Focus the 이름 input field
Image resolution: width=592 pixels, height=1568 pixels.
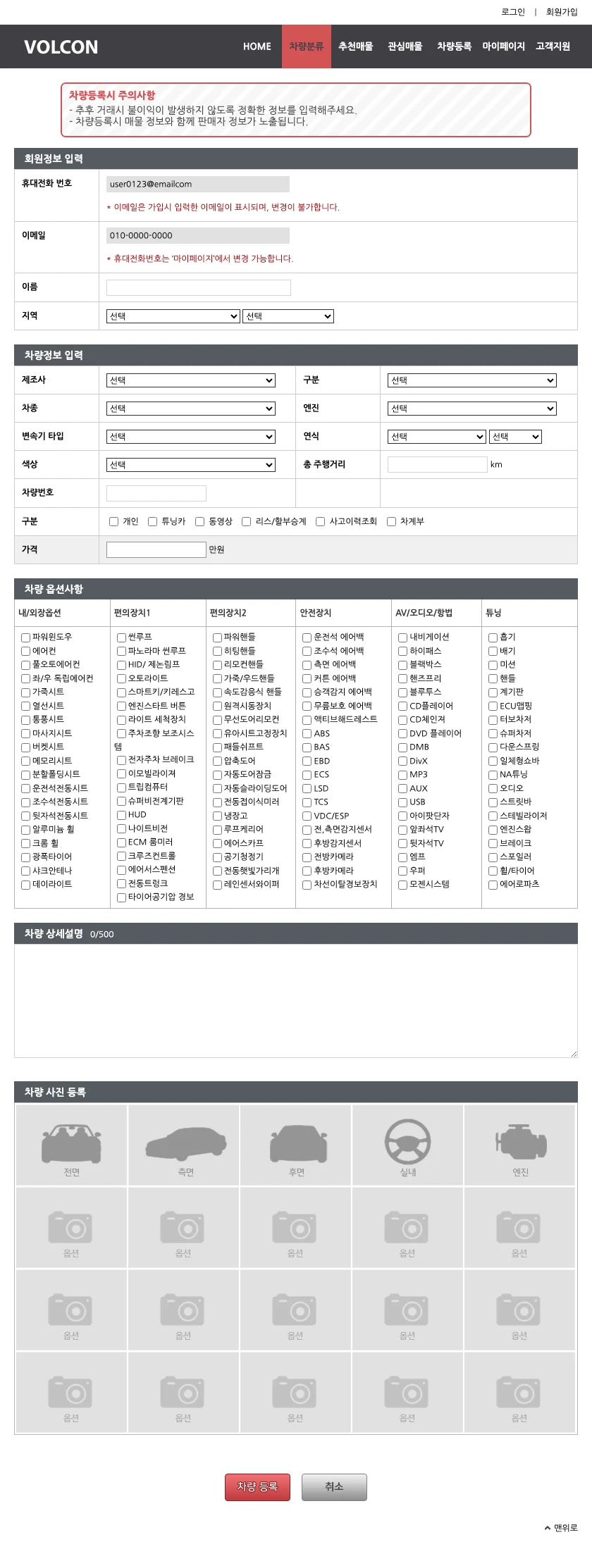[x=199, y=287]
